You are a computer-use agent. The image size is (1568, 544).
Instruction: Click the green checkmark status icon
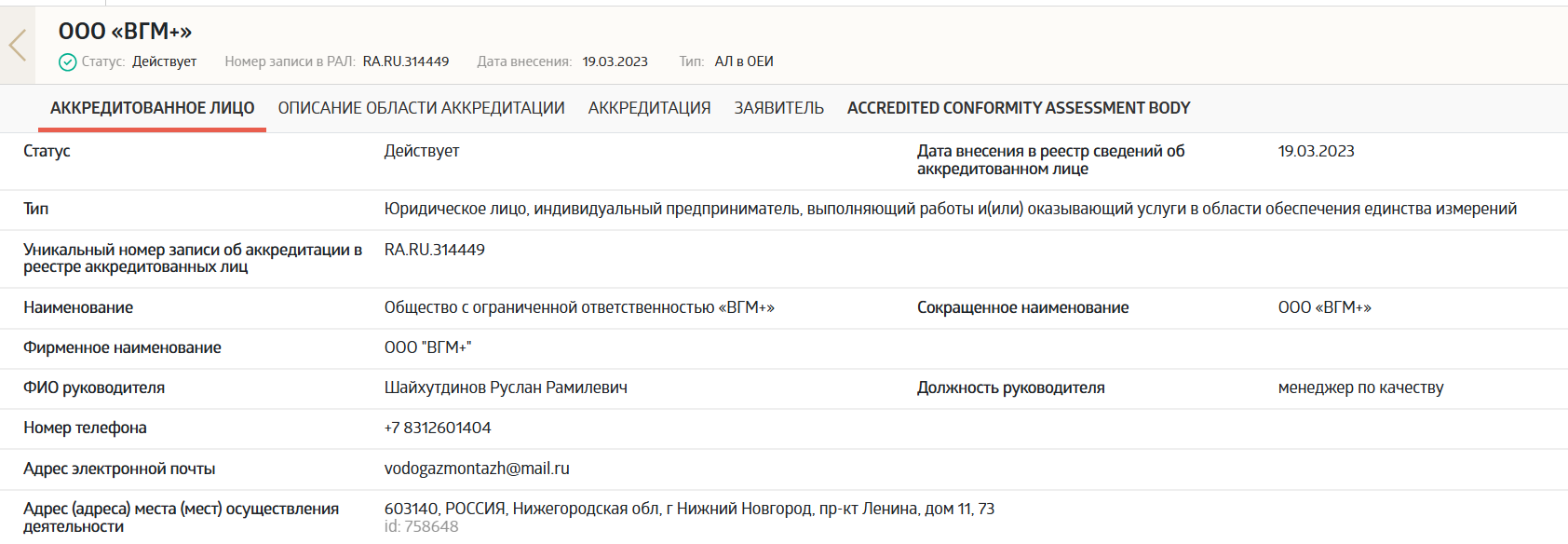67,62
